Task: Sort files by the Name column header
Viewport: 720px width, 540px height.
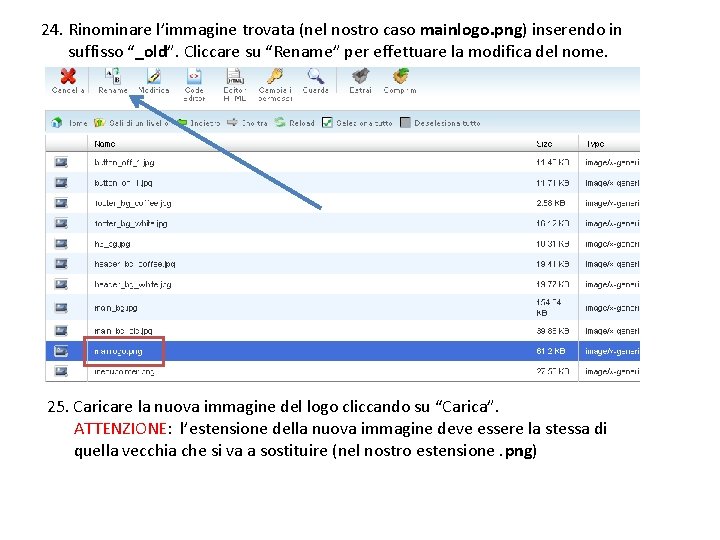Action: 105,144
